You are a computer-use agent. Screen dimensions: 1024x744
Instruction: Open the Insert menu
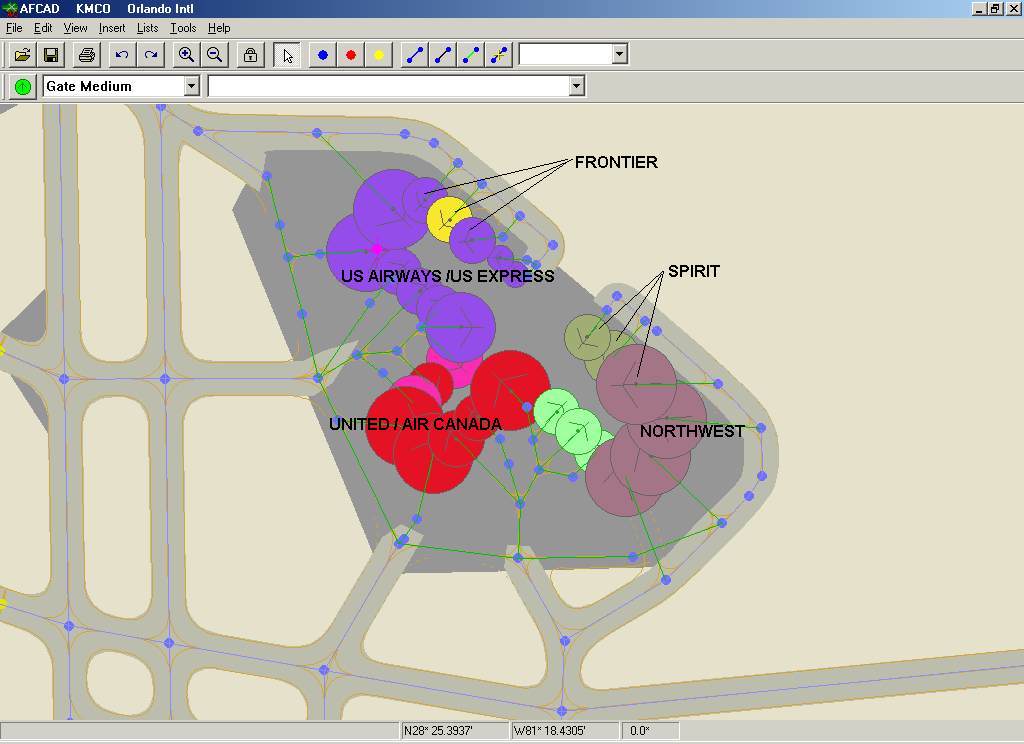[x=112, y=28]
